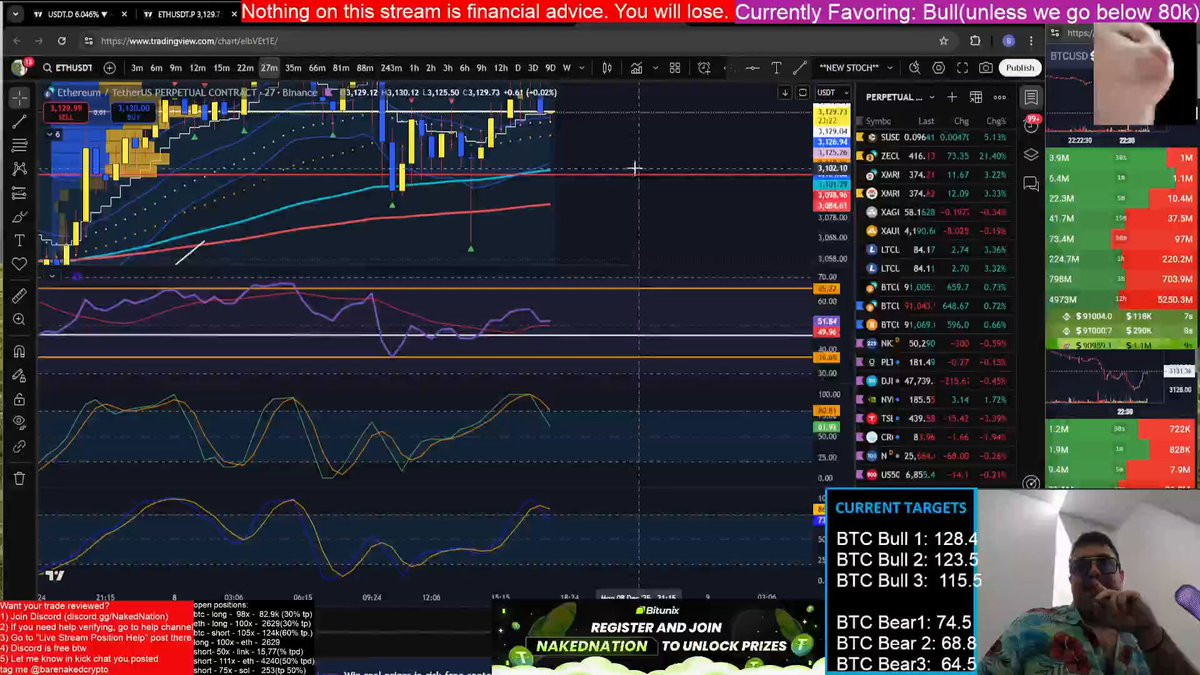Open the timeframe interval dropdown arrow
This screenshot has width=1200, height=675.
[582, 68]
